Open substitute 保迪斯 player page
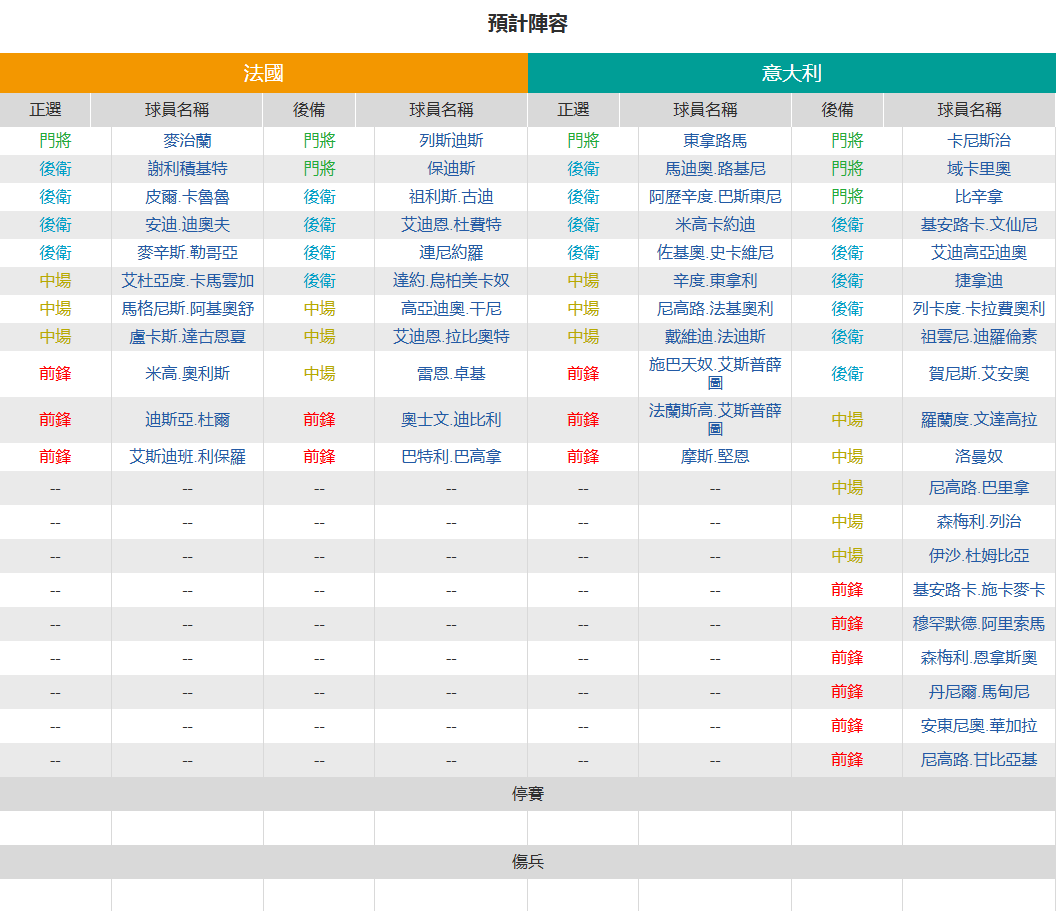The height and width of the screenshot is (911, 1056). tap(451, 168)
